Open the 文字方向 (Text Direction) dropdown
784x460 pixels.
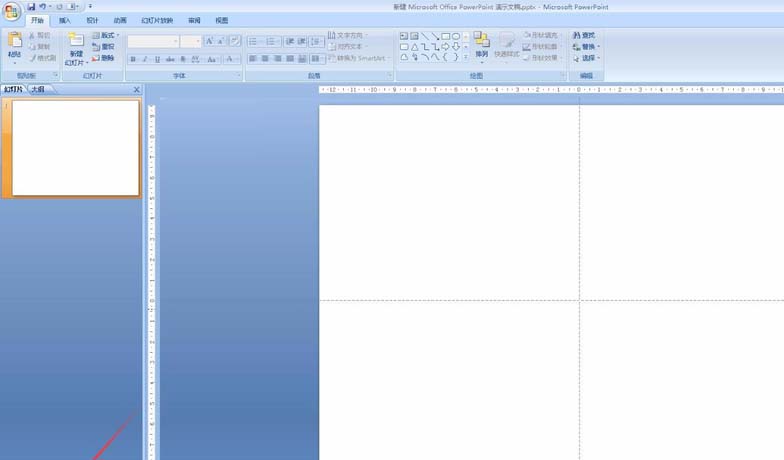[x=348, y=35]
